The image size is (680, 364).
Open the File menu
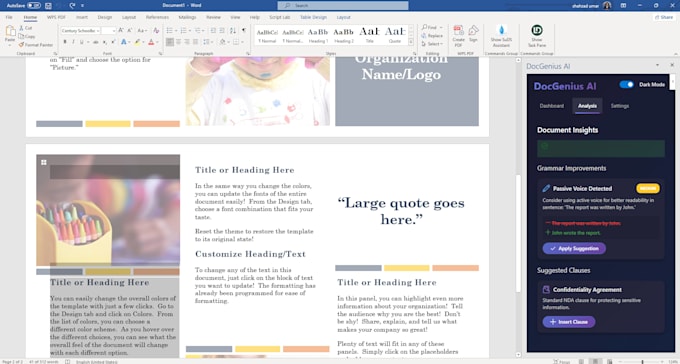click(x=9, y=17)
